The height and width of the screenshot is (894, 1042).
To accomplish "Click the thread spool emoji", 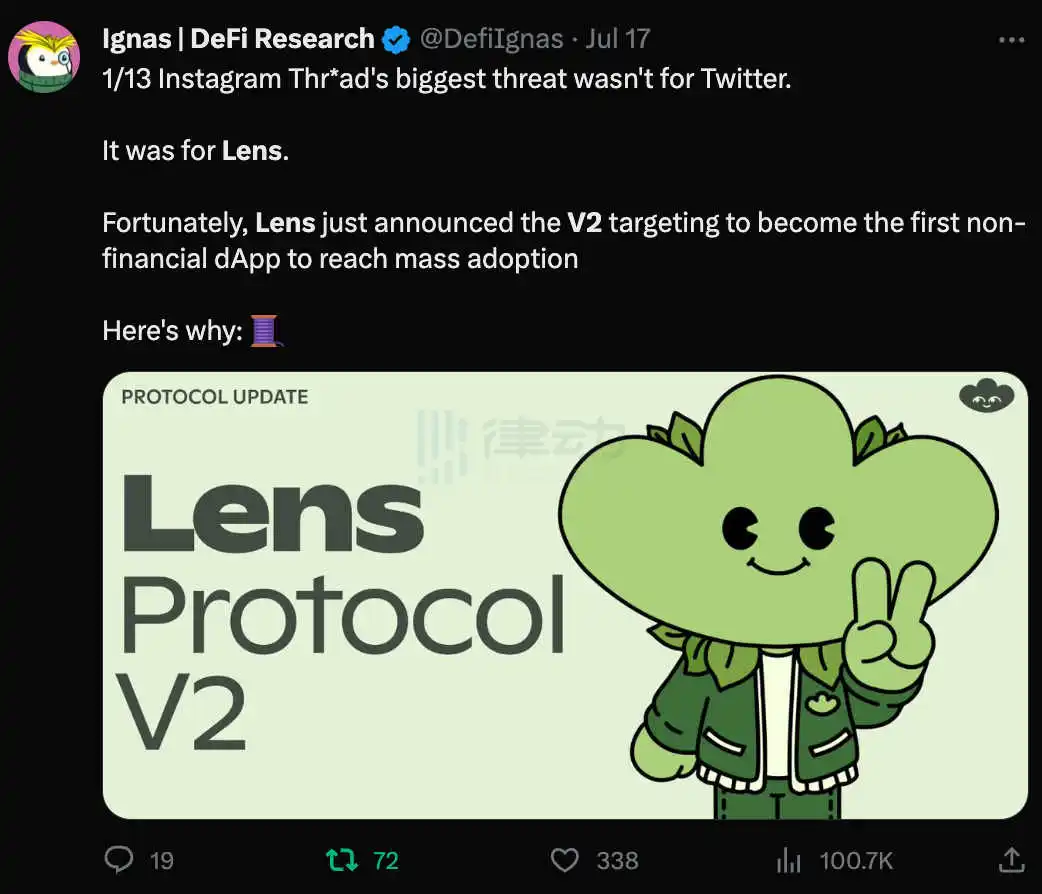I will (x=264, y=330).
